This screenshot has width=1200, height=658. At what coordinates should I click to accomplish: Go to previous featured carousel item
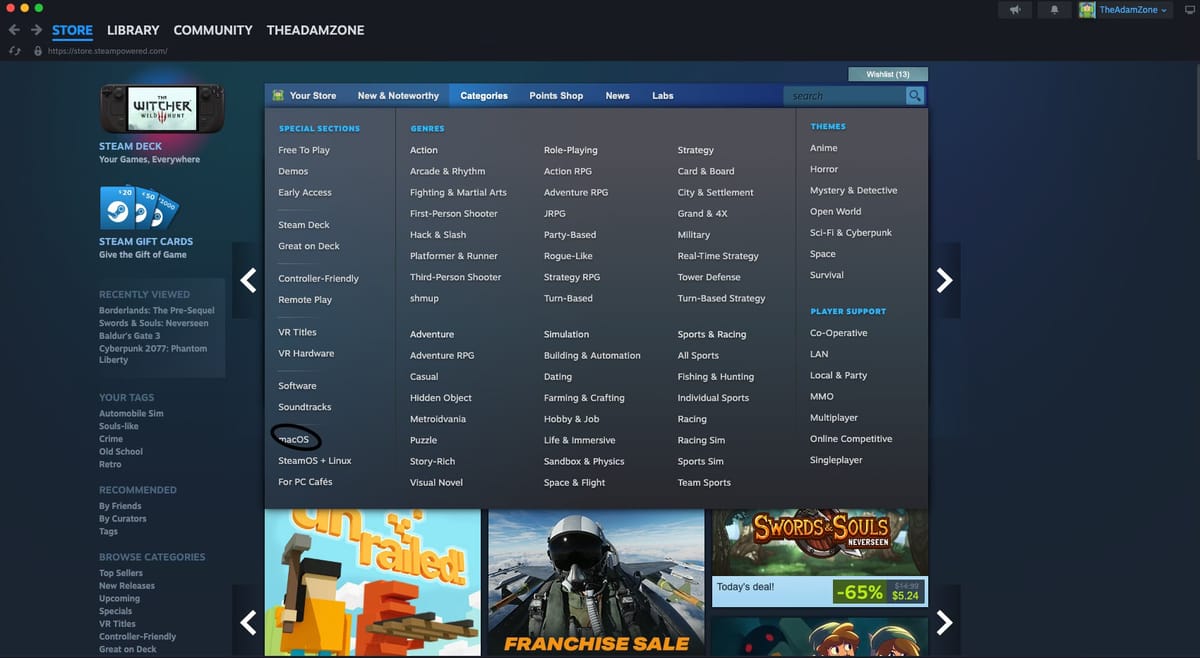tap(249, 281)
